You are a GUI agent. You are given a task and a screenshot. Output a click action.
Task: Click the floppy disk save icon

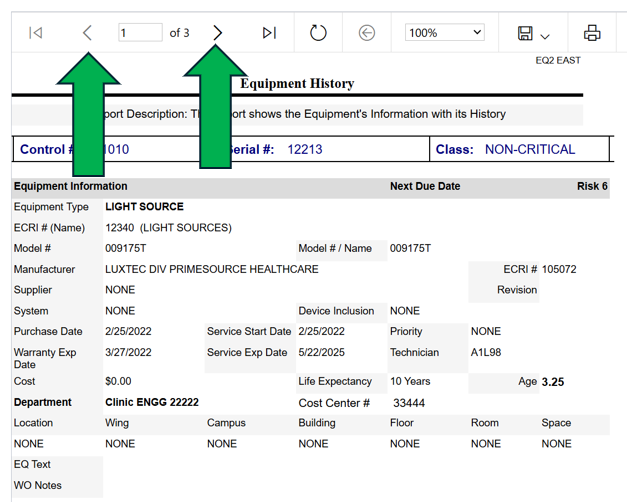point(525,34)
